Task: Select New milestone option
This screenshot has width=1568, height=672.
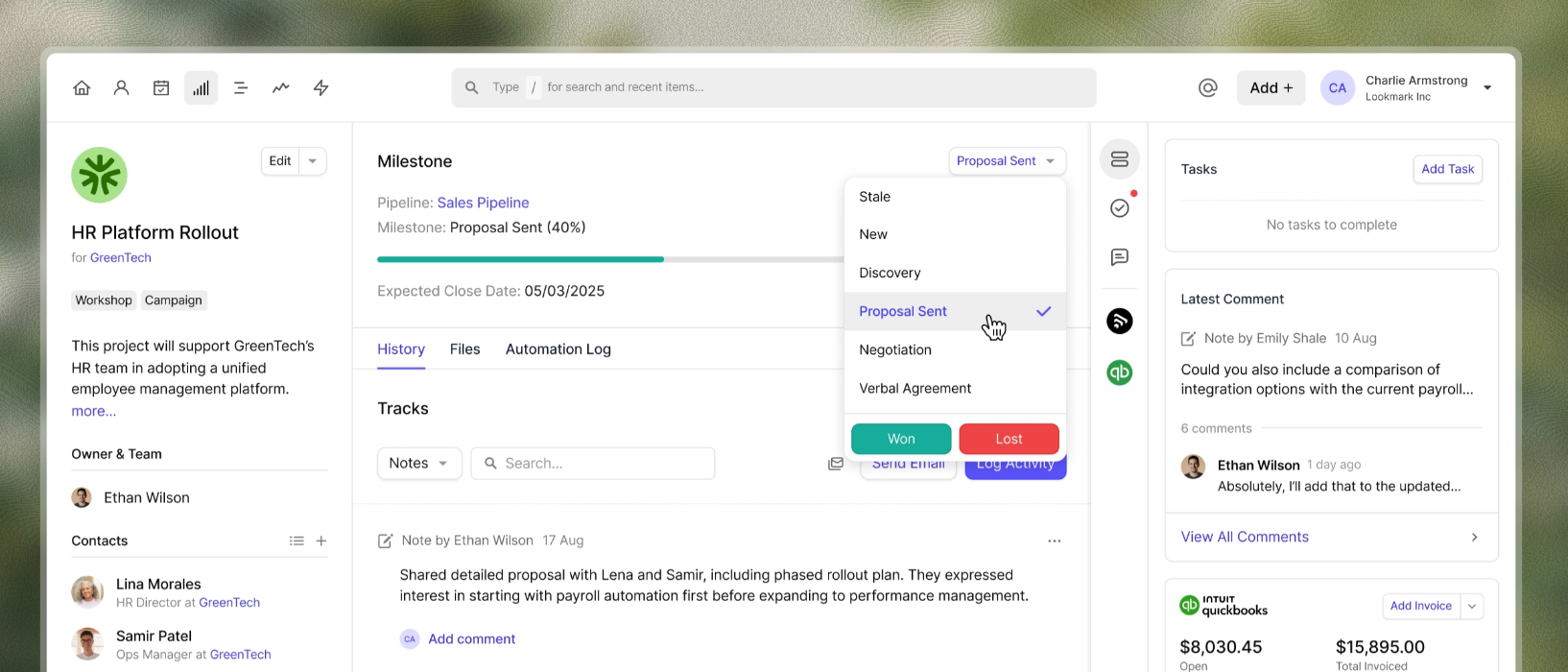Action: [956, 234]
